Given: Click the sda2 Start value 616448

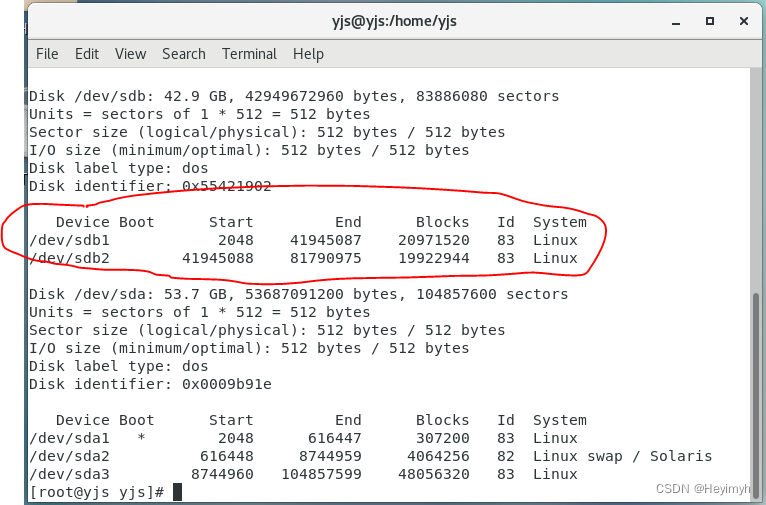Looking at the screenshot, I should click(x=227, y=456).
